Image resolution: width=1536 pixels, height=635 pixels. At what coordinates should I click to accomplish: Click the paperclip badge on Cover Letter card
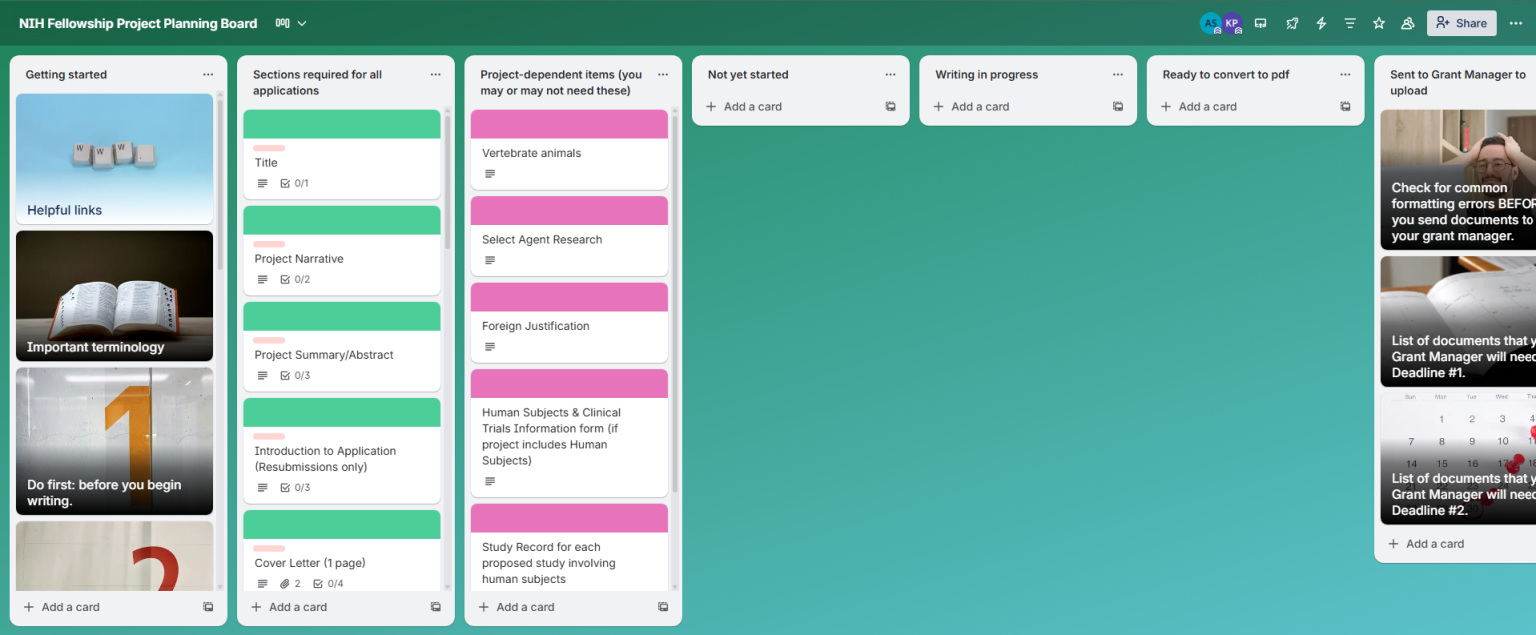pyautogui.click(x=285, y=583)
